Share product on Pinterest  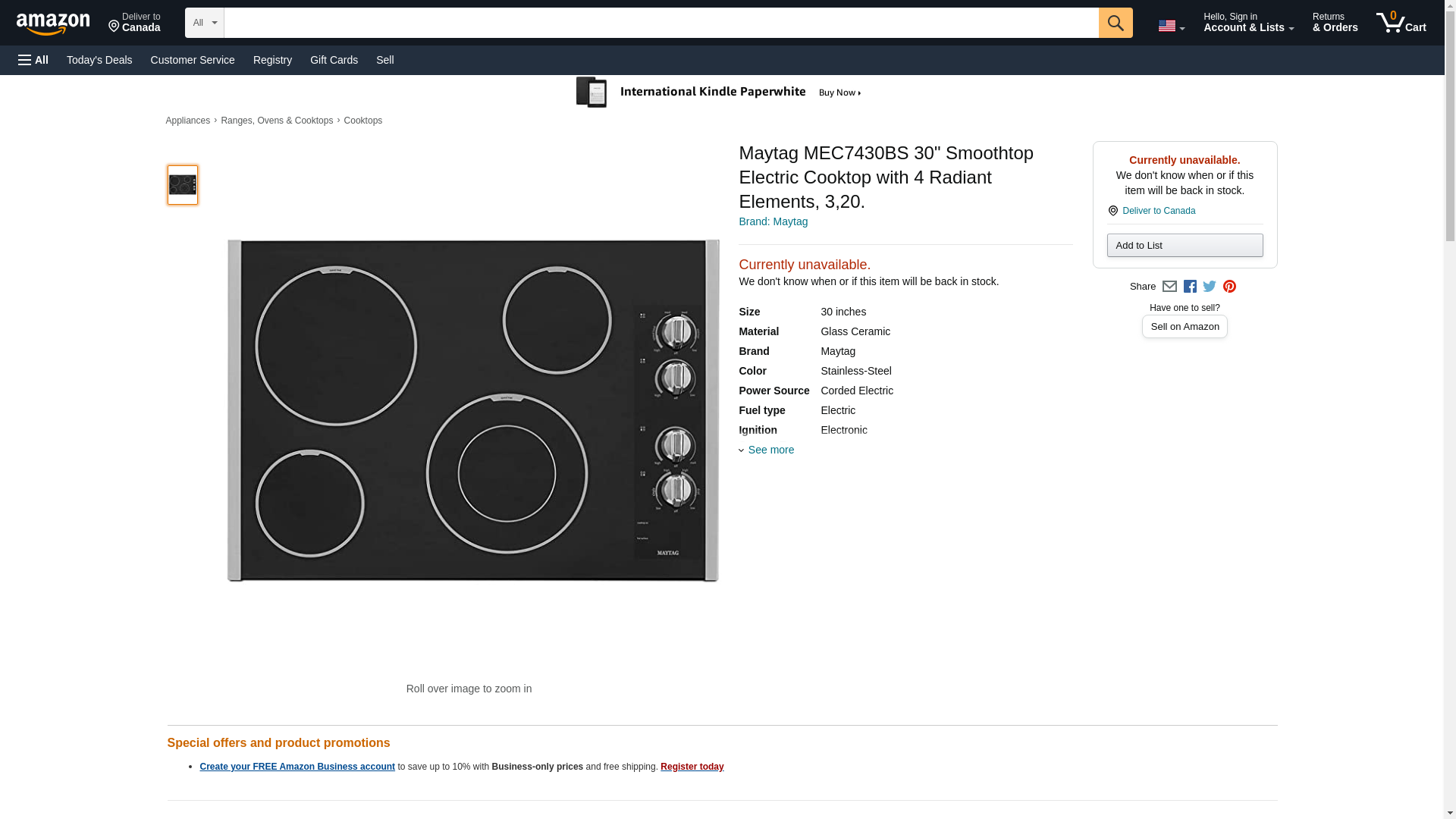click(1229, 287)
